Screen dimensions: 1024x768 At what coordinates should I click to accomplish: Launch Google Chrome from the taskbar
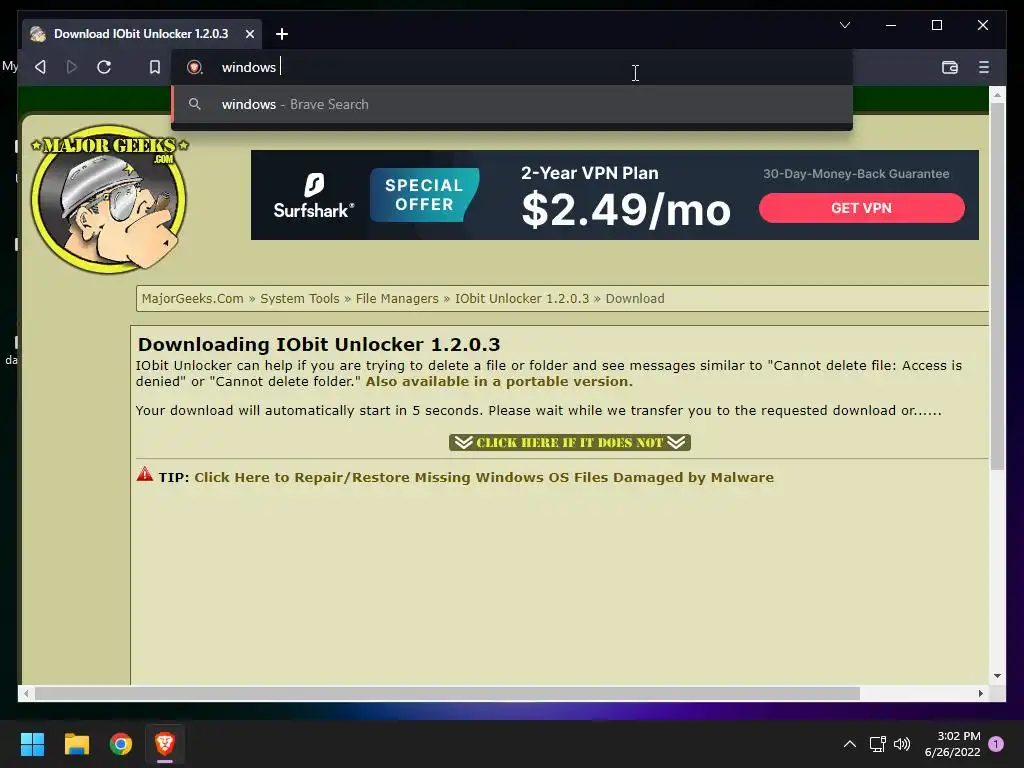121,744
